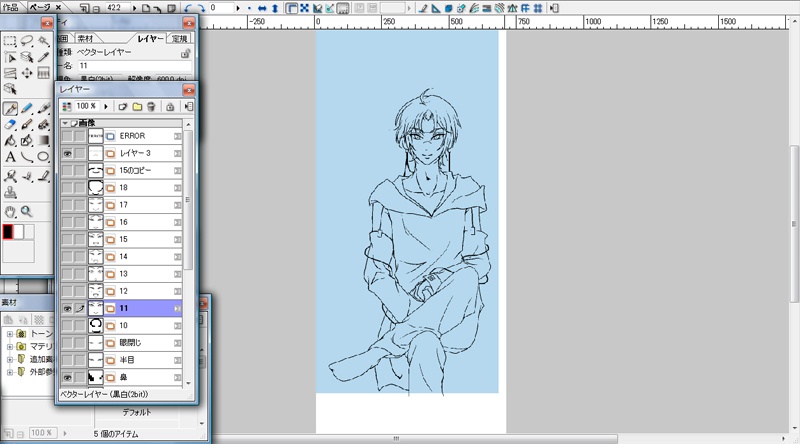Open the layer opacity 100% flyout arrow
The height and width of the screenshot is (444, 800).
(x=105, y=105)
